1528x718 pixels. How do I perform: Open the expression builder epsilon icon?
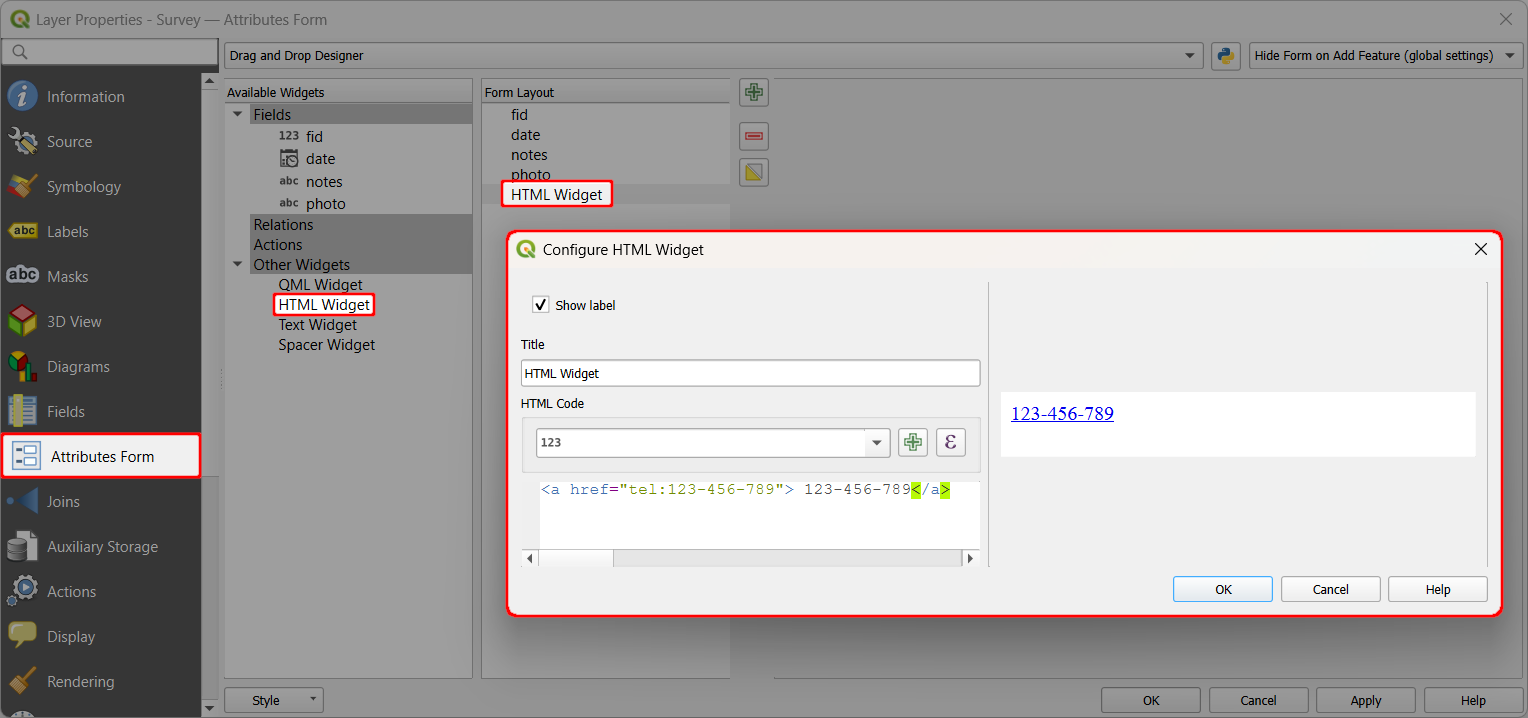(950, 442)
